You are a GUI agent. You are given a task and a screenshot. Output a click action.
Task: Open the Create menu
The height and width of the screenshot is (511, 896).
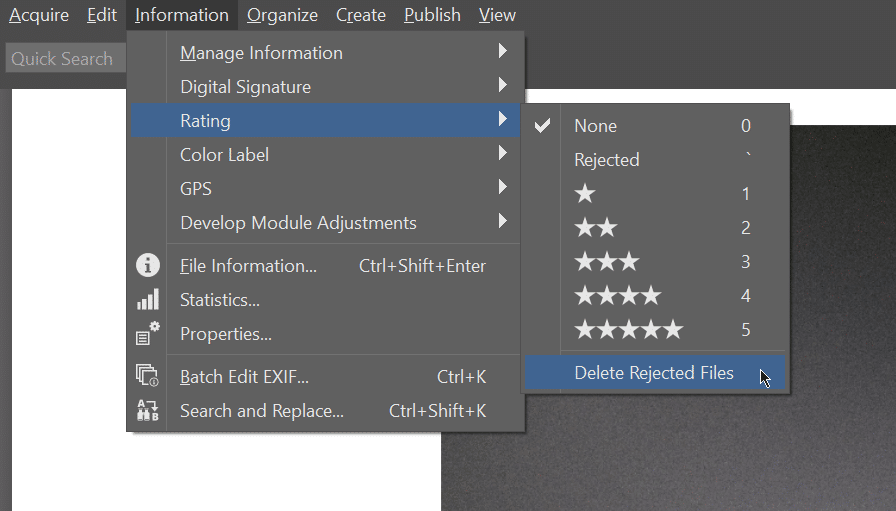[361, 15]
